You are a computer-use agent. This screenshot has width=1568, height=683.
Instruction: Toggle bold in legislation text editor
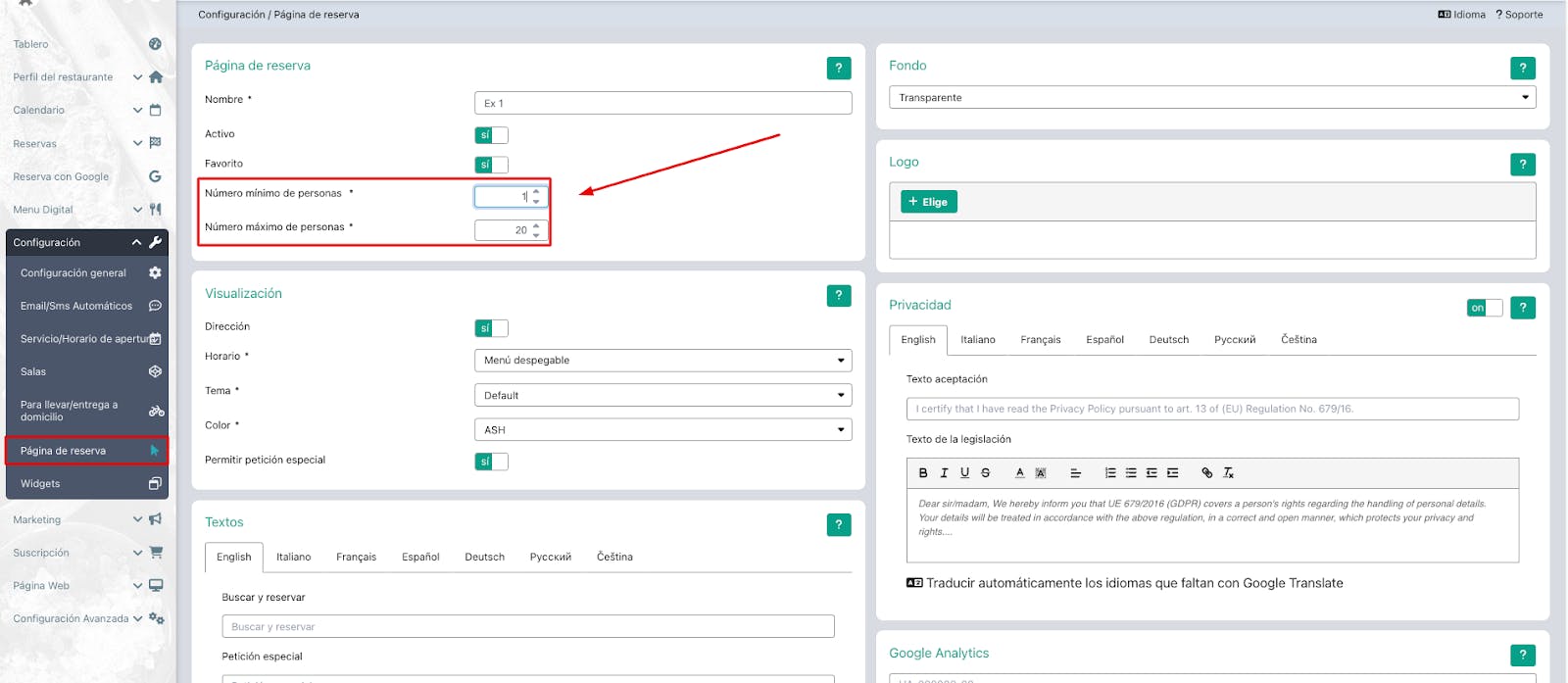point(922,473)
